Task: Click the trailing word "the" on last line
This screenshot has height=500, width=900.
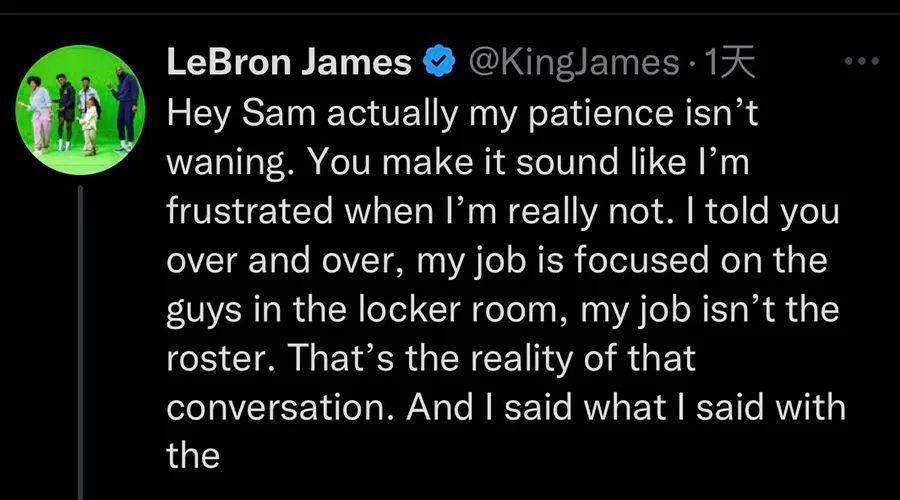Action: (x=192, y=456)
